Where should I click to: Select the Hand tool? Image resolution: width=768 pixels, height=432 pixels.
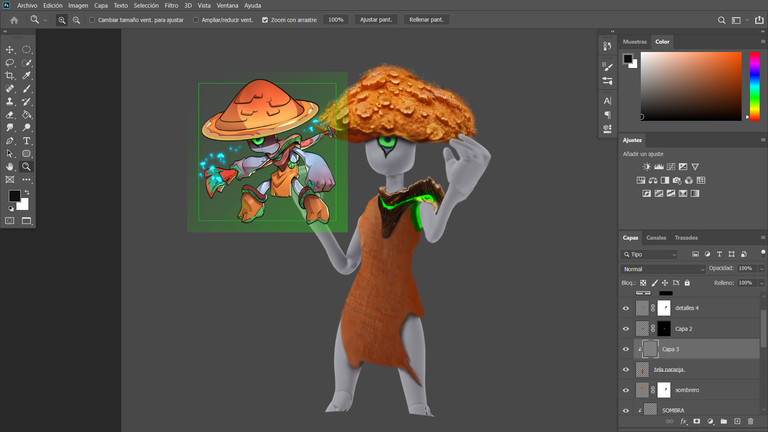9,167
